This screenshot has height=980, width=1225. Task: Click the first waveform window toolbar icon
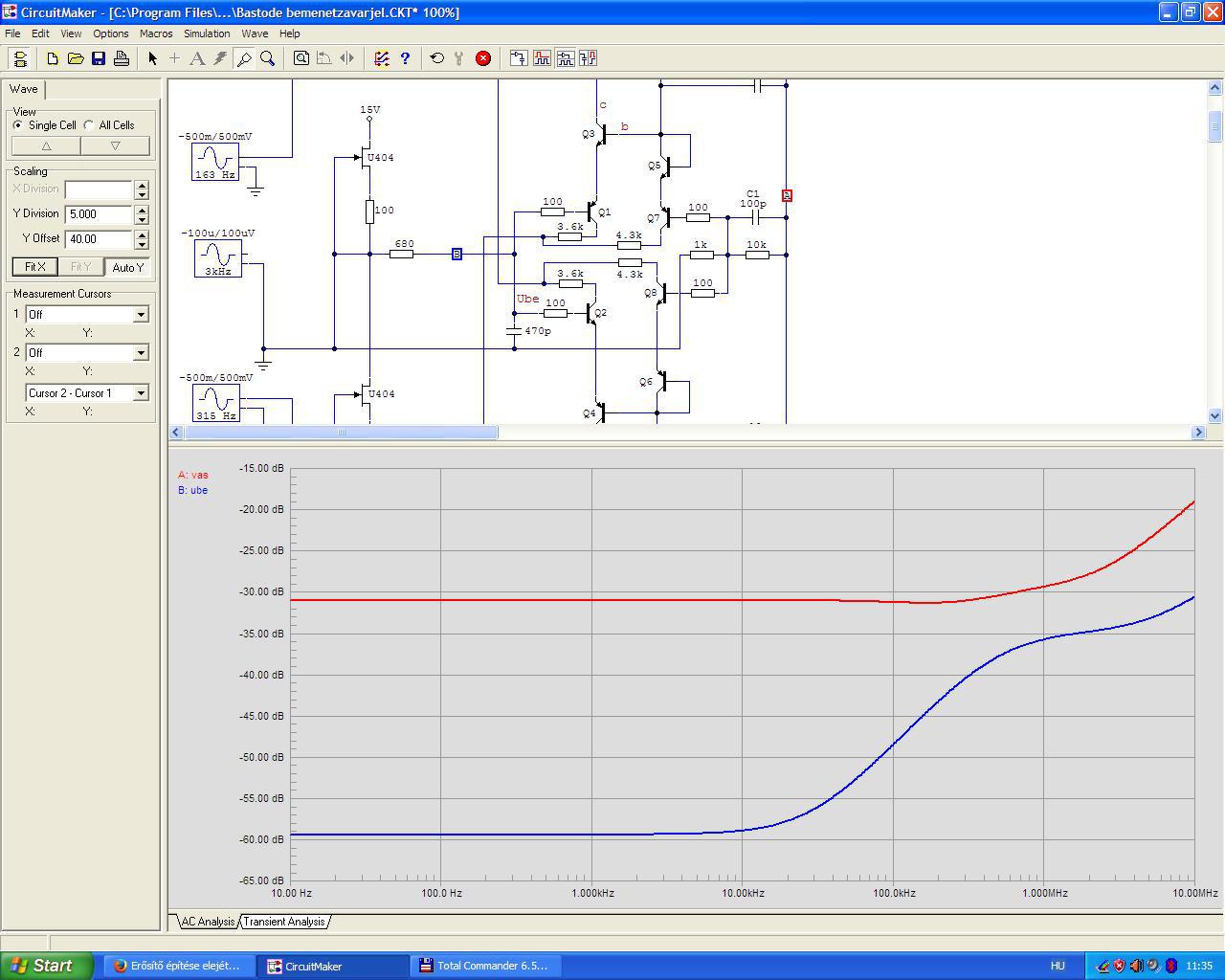519,58
